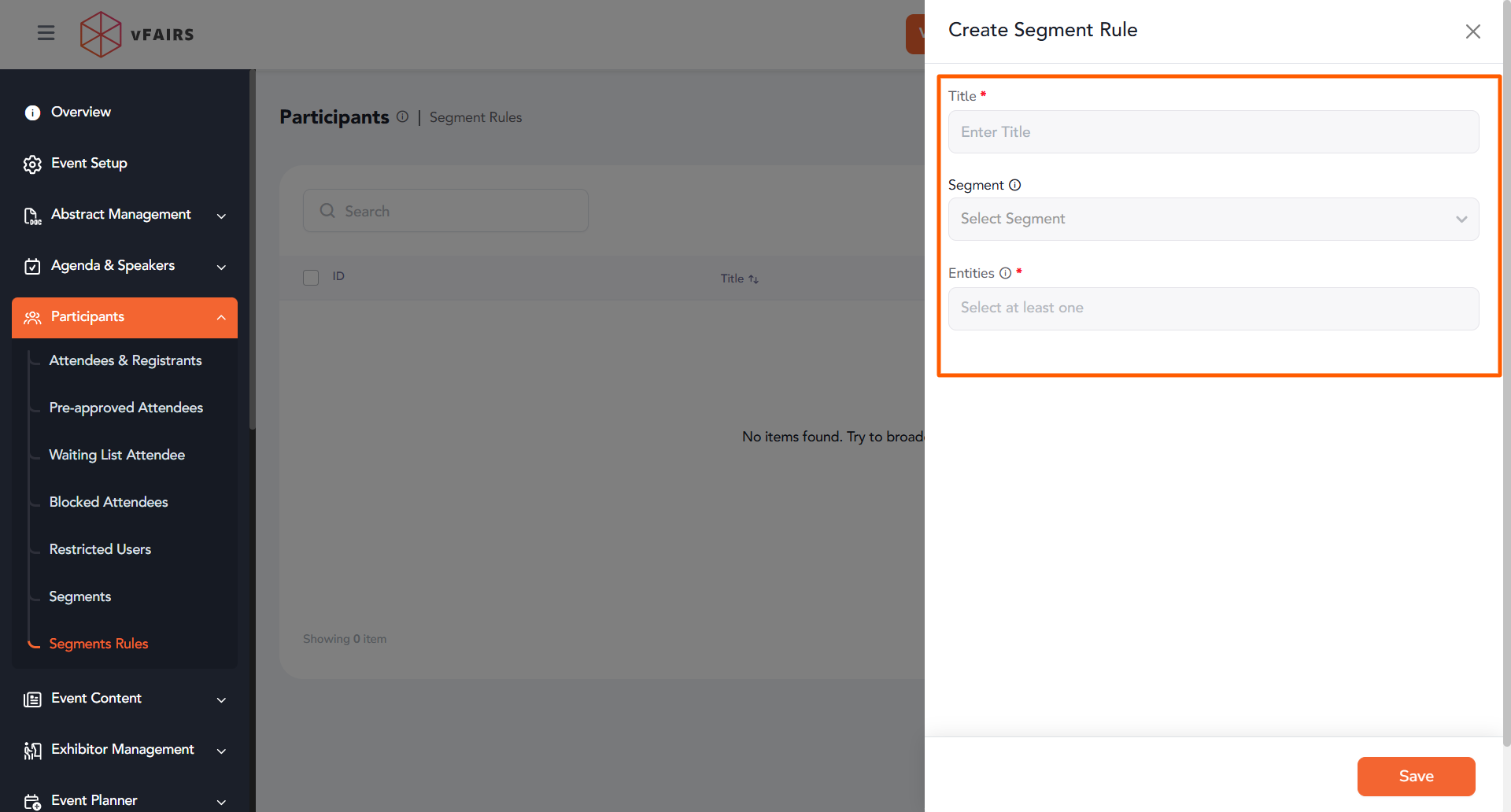Open the Select Segment dropdown
The width and height of the screenshot is (1511, 812).
[1213, 219]
